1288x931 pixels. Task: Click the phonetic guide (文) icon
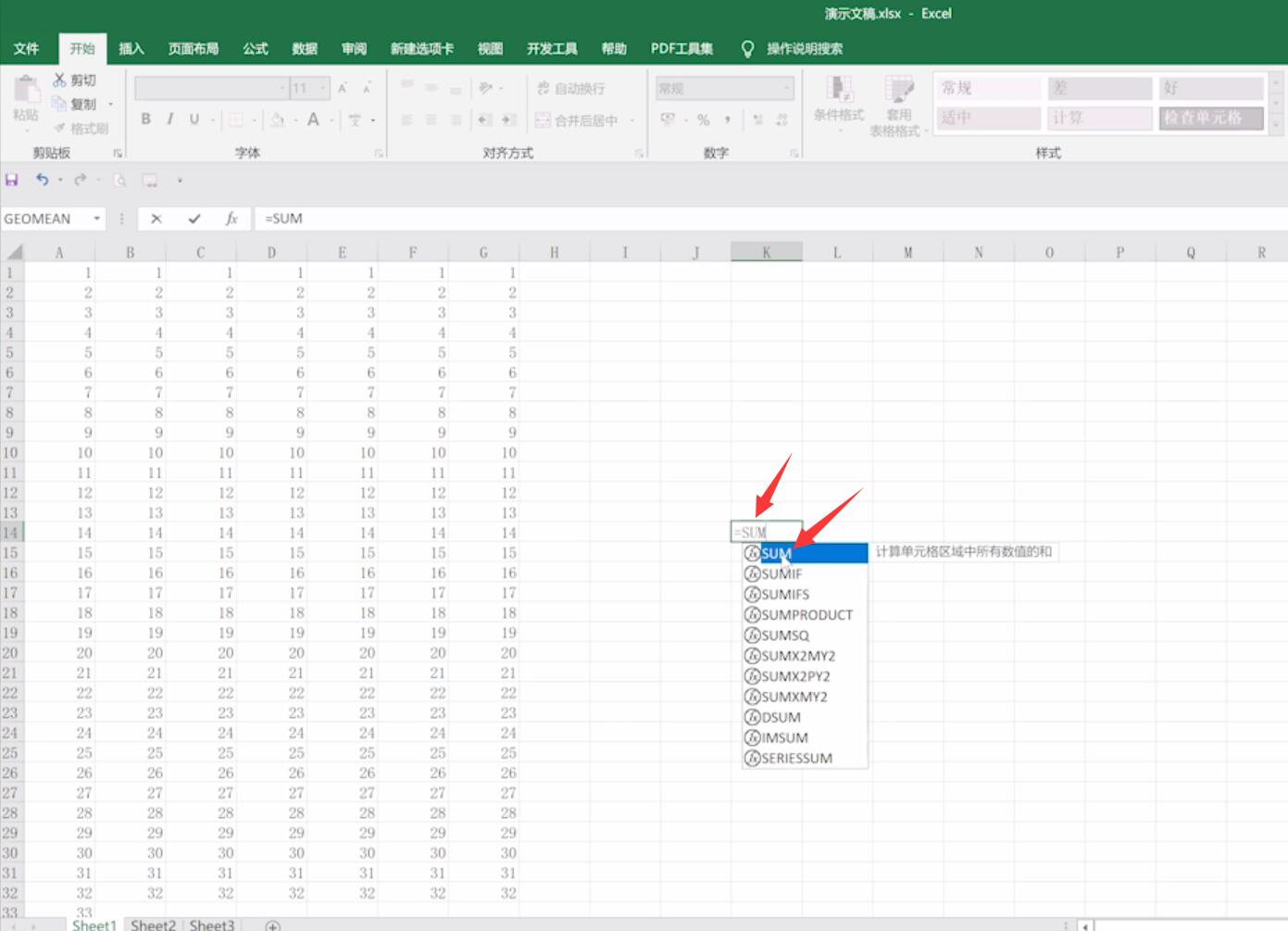[x=355, y=120]
